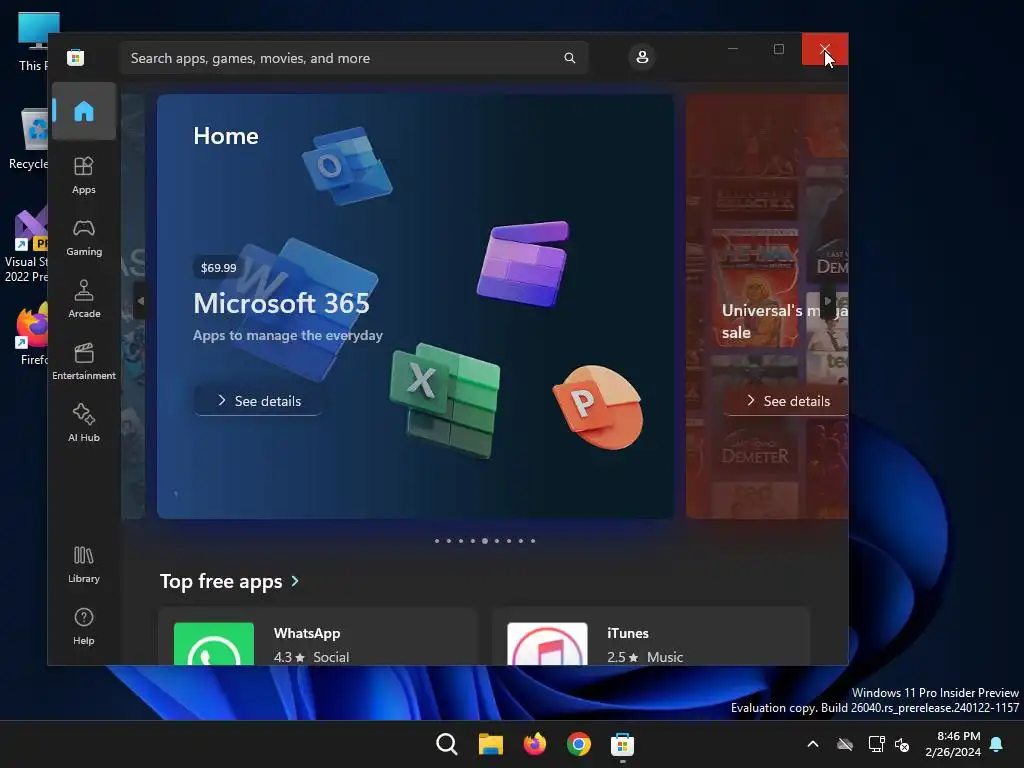Click See details for Microsoft 365
The width and height of the screenshot is (1024, 768).
coord(258,401)
